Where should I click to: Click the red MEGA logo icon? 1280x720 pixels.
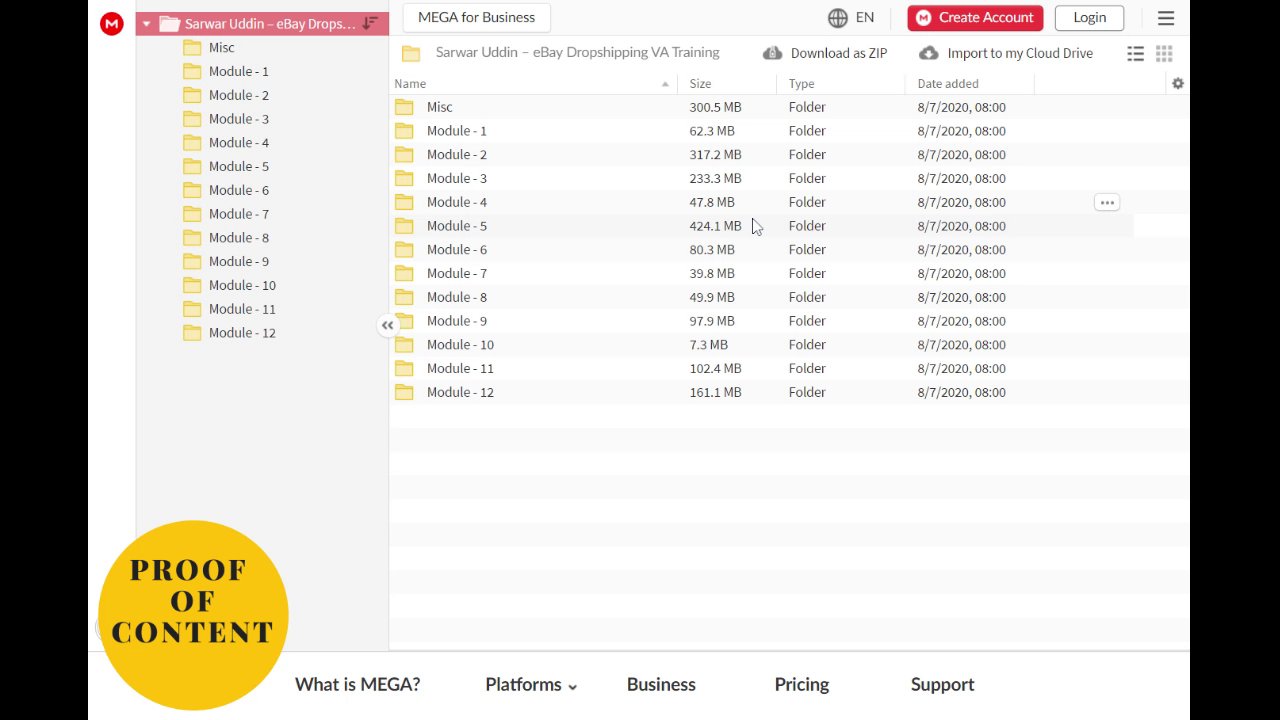click(x=112, y=24)
